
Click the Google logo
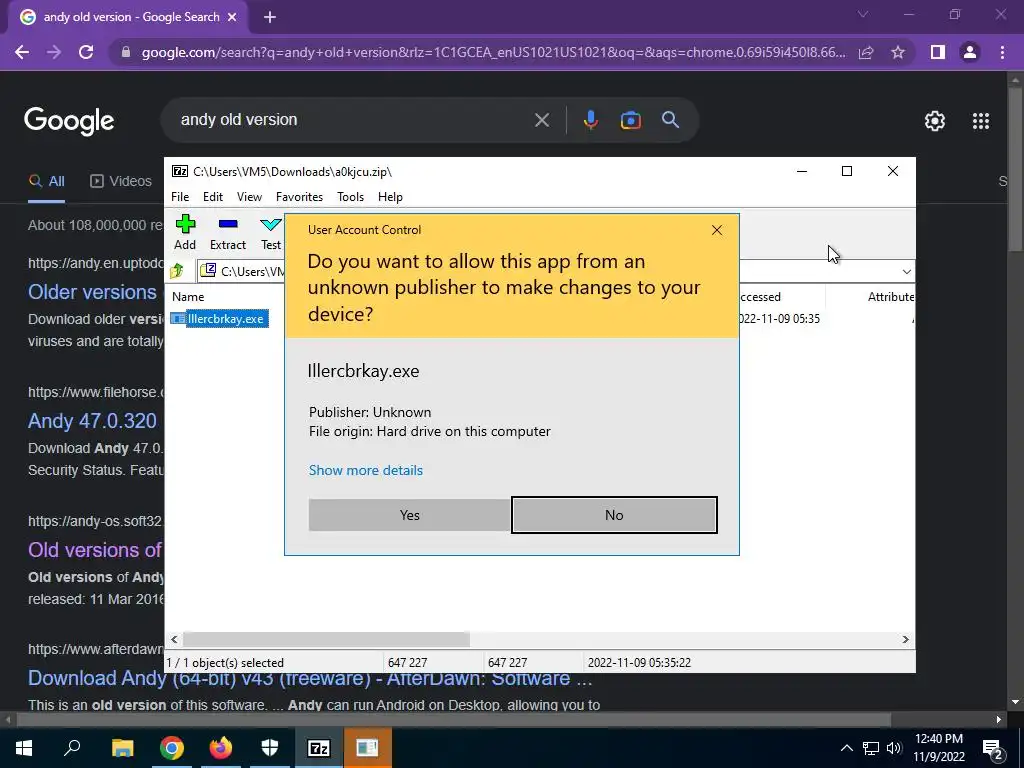point(69,121)
